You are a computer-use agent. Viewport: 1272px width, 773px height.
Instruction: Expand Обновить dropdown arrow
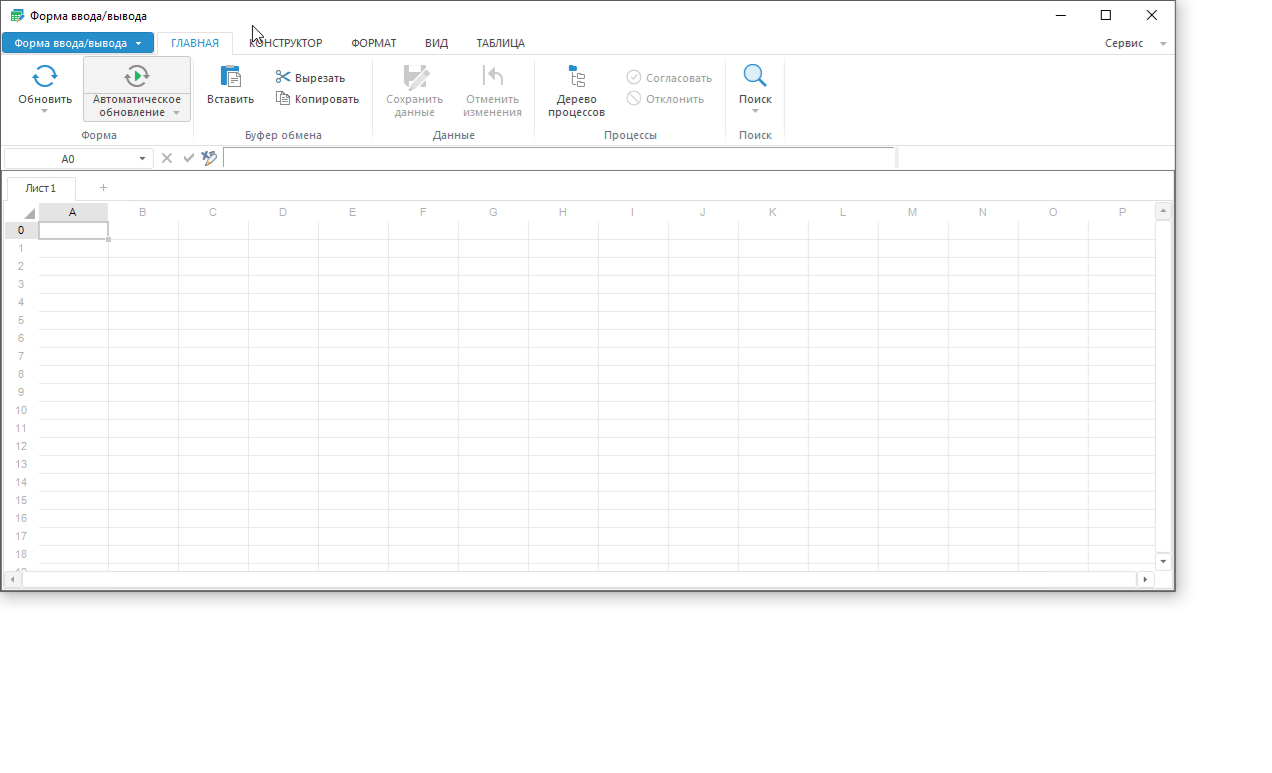[45, 111]
